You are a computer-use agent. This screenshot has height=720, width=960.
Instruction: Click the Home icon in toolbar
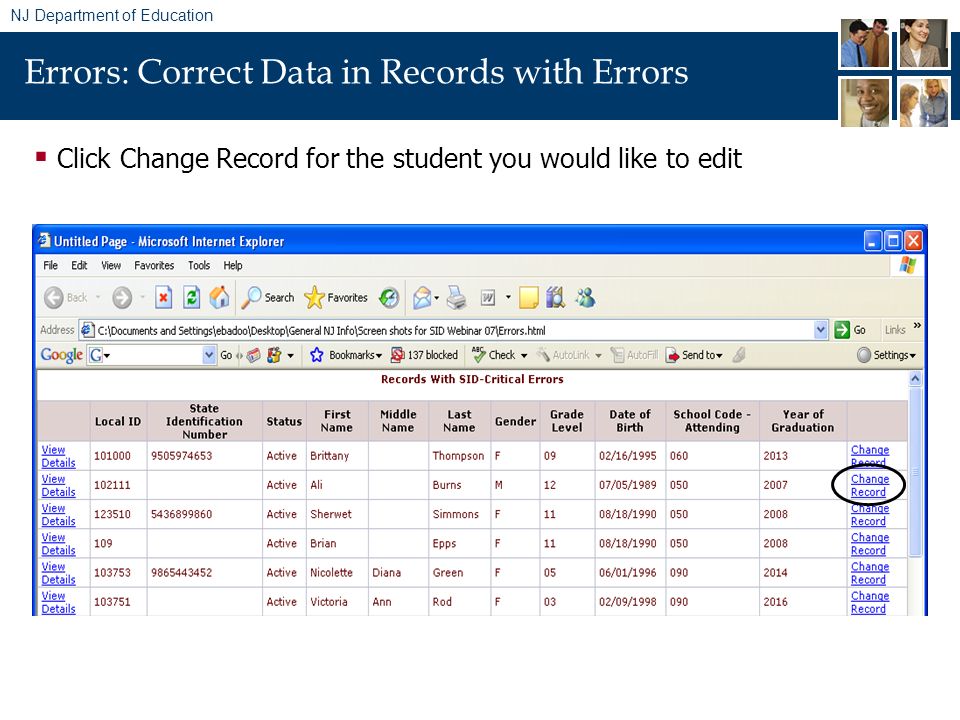pos(219,298)
